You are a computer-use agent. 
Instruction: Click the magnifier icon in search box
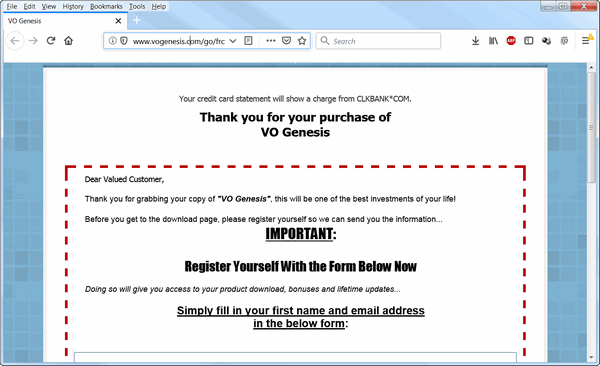324,41
